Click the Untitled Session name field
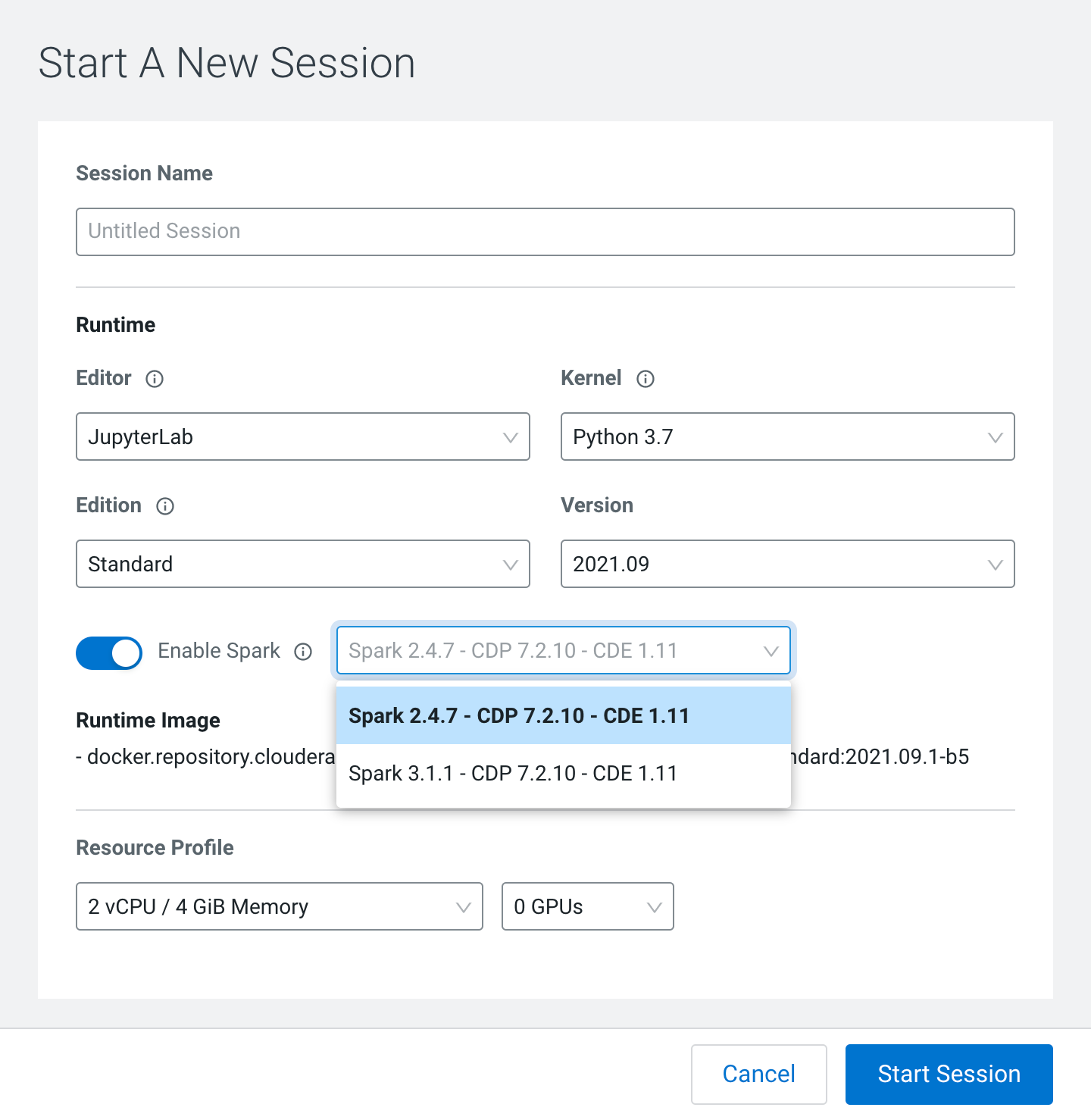 pos(545,232)
